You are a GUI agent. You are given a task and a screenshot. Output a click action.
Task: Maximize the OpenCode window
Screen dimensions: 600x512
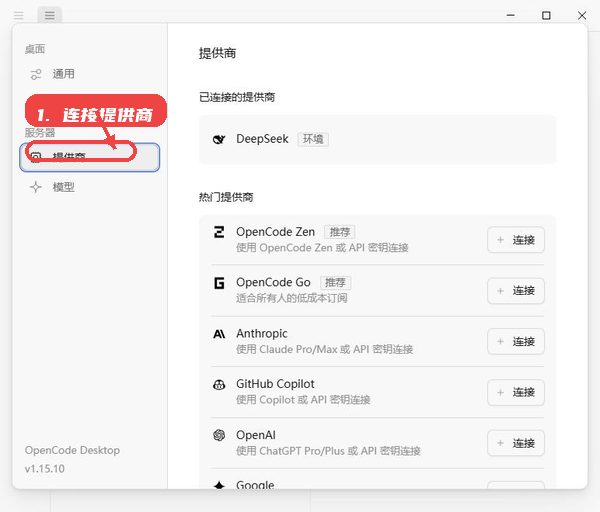pos(546,15)
